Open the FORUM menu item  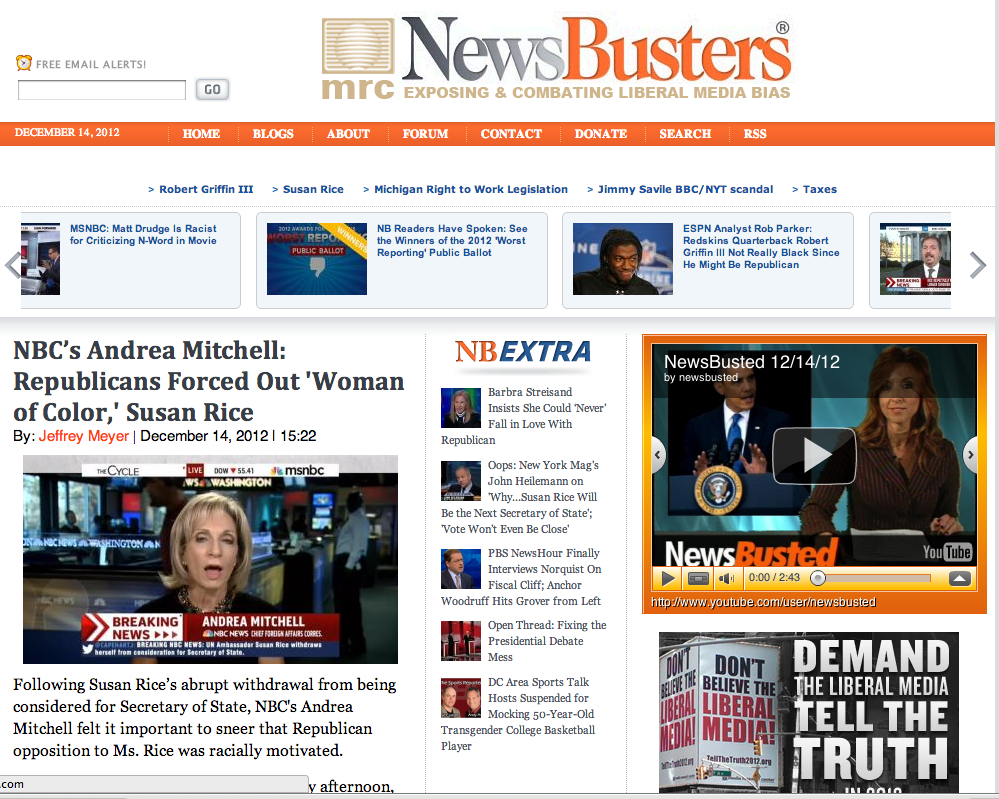[x=425, y=134]
